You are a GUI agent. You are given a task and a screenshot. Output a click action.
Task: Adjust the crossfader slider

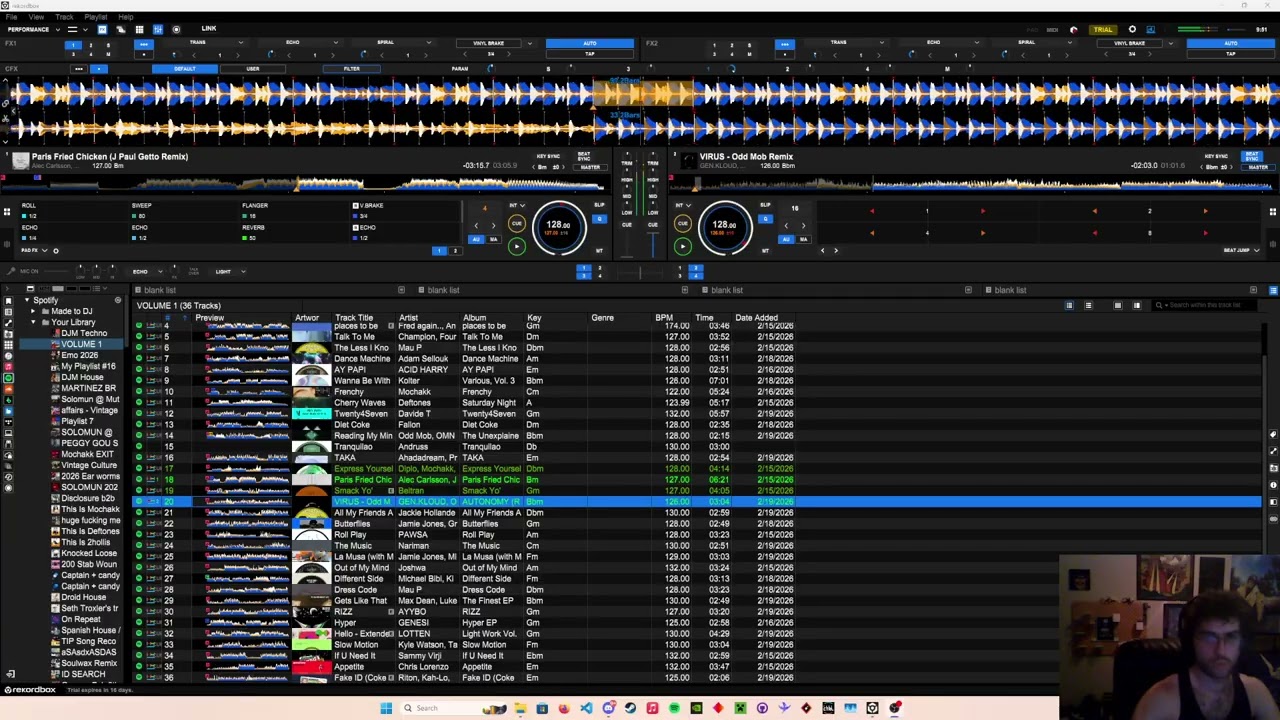[640, 271]
